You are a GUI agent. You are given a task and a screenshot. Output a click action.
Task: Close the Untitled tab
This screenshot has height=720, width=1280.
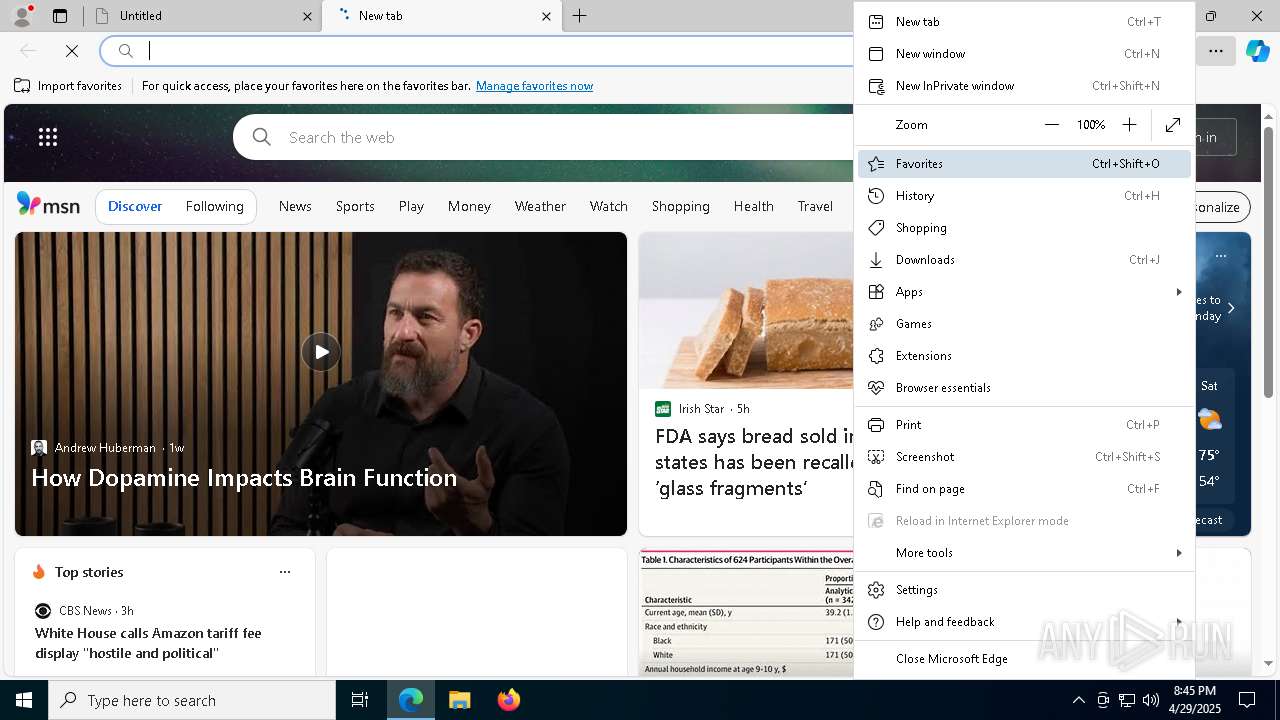point(307,16)
